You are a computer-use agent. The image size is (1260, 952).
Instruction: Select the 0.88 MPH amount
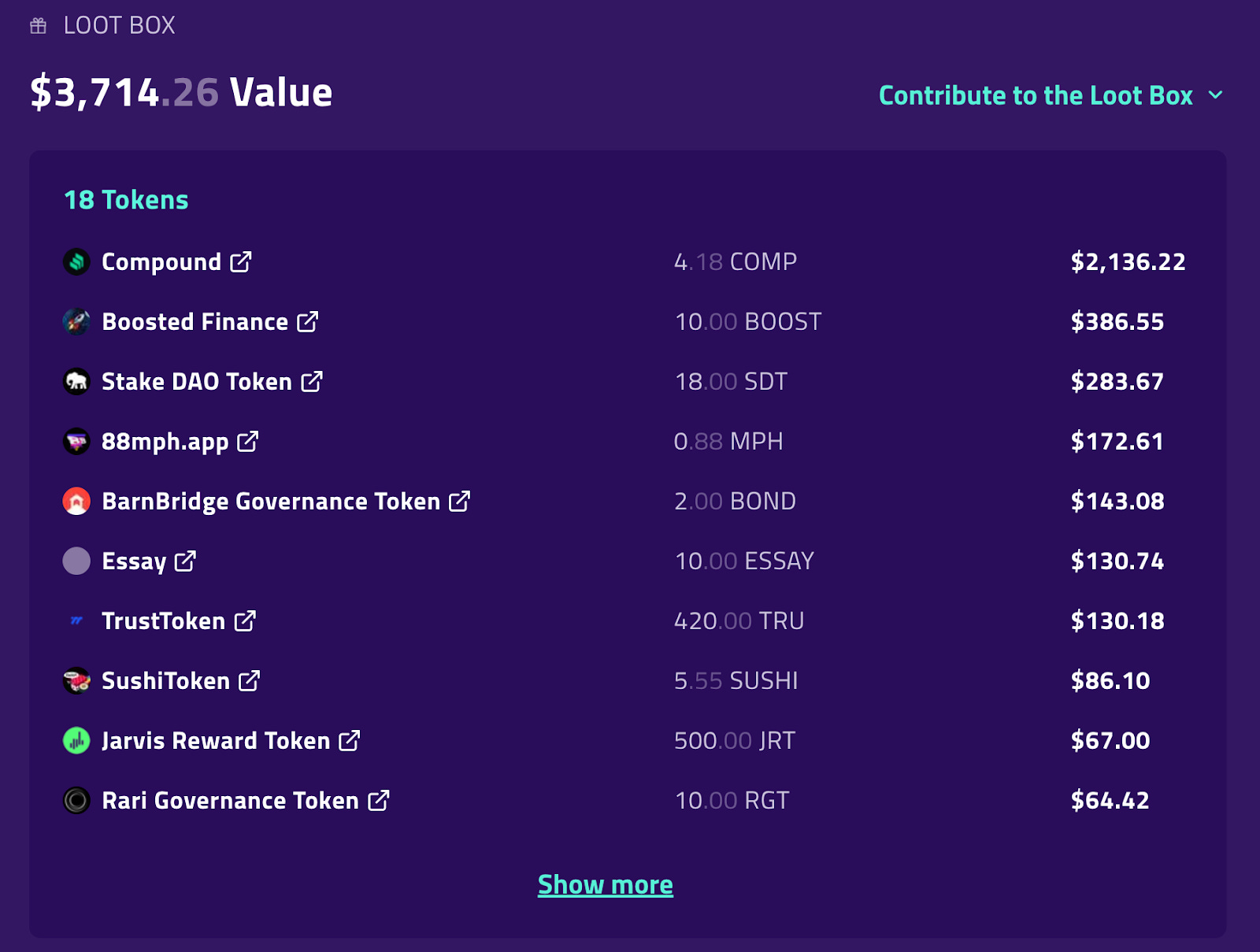point(728,441)
